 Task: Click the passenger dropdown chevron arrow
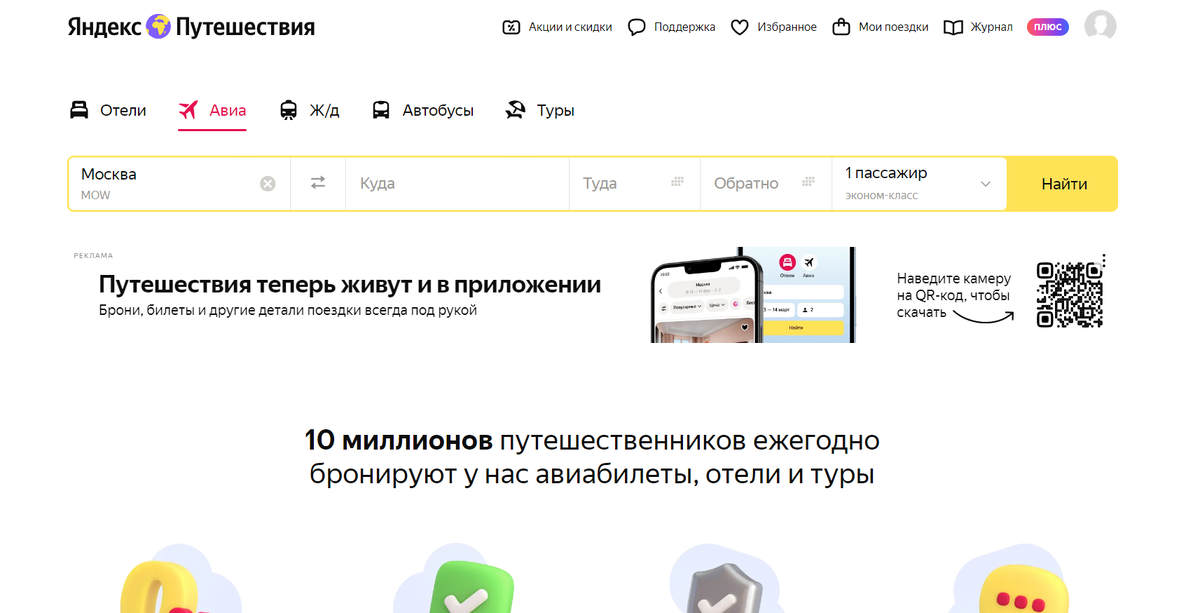pyautogui.click(x=985, y=184)
